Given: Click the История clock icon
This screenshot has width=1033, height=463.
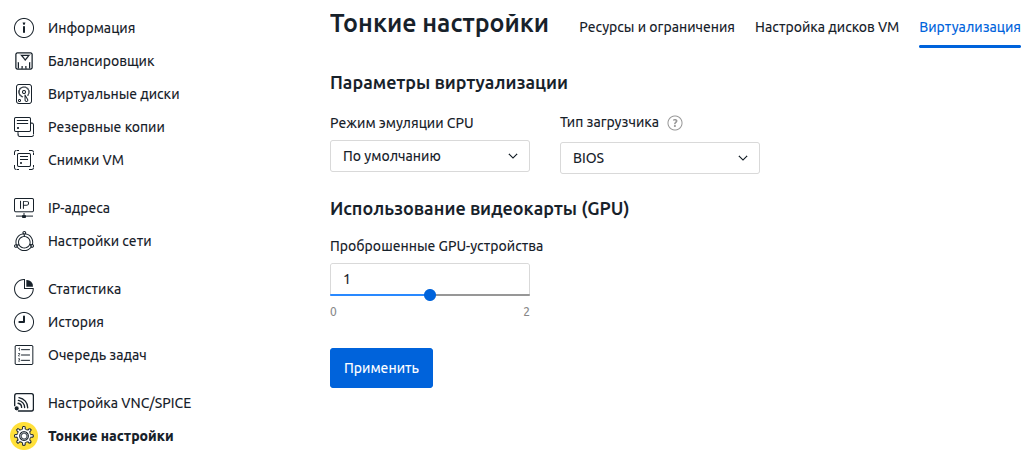Looking at the screenshot, I should click(24, 322).
